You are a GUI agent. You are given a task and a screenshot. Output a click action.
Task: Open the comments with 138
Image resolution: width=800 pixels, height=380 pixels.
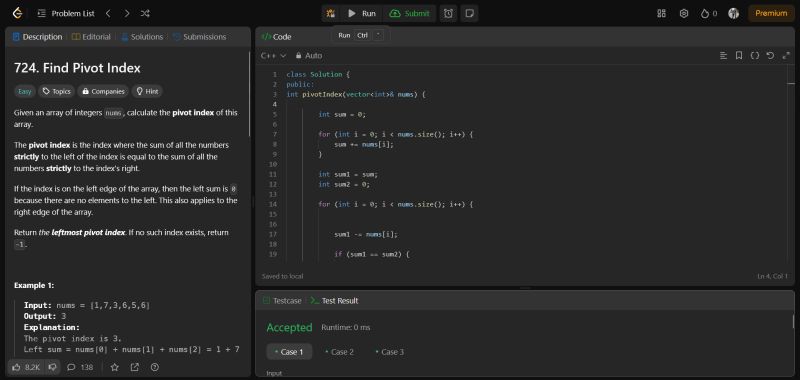point(80,367)
